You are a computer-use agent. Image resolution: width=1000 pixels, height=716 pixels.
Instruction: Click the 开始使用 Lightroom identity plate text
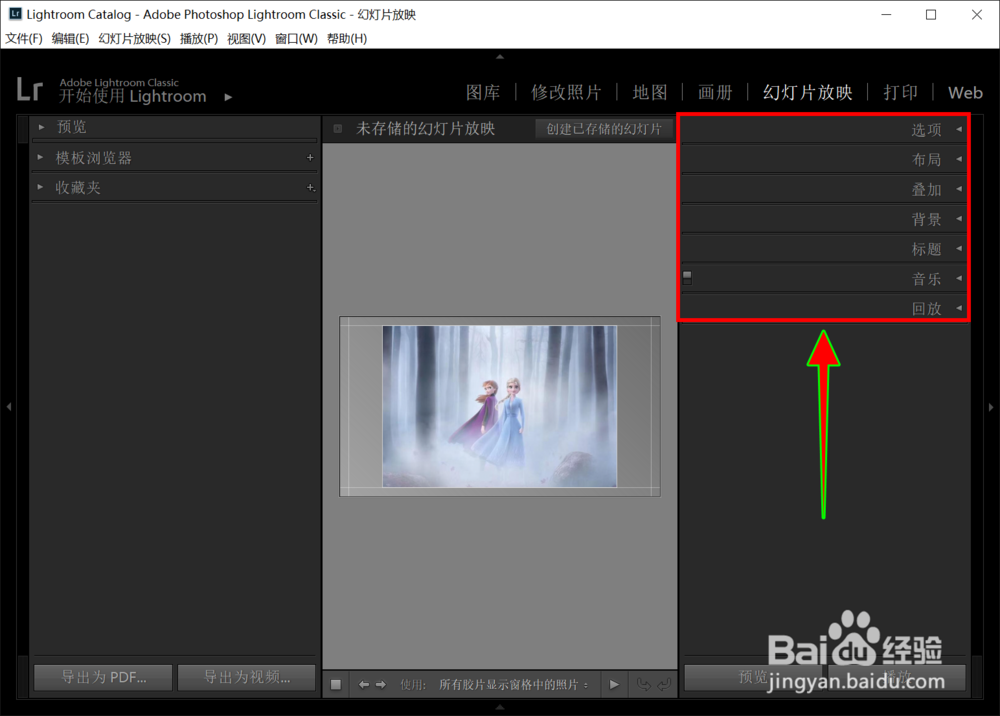[x=133, y=96]
